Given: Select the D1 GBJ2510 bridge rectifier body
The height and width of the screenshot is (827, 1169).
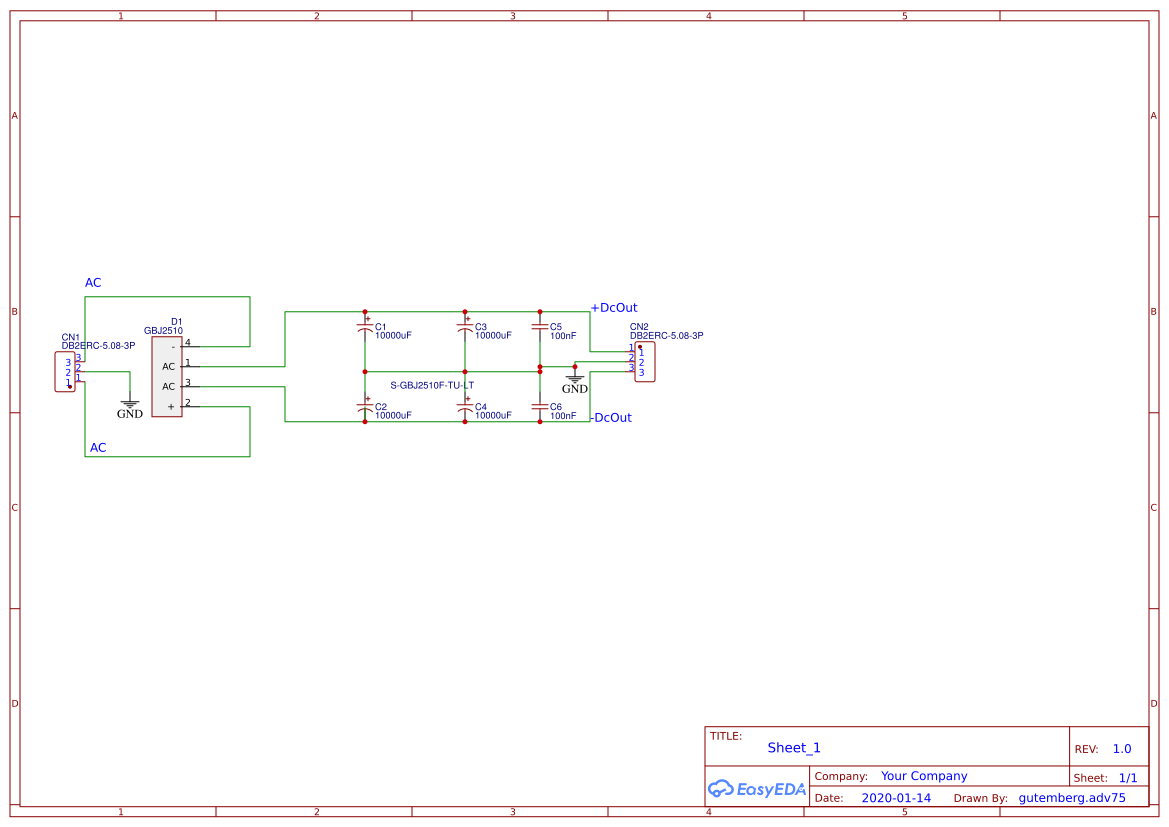Looking at the screenshot, I should (x=167, y=377).
